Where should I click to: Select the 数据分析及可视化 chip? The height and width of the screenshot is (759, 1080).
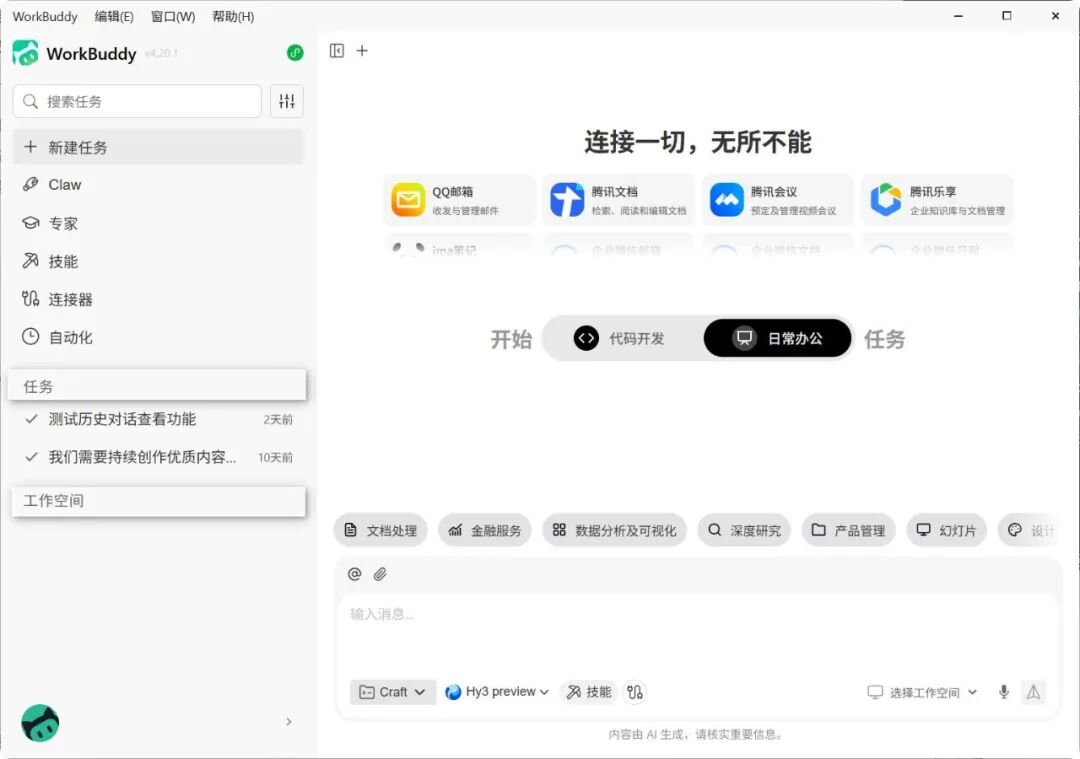click(x=614, y=530)
